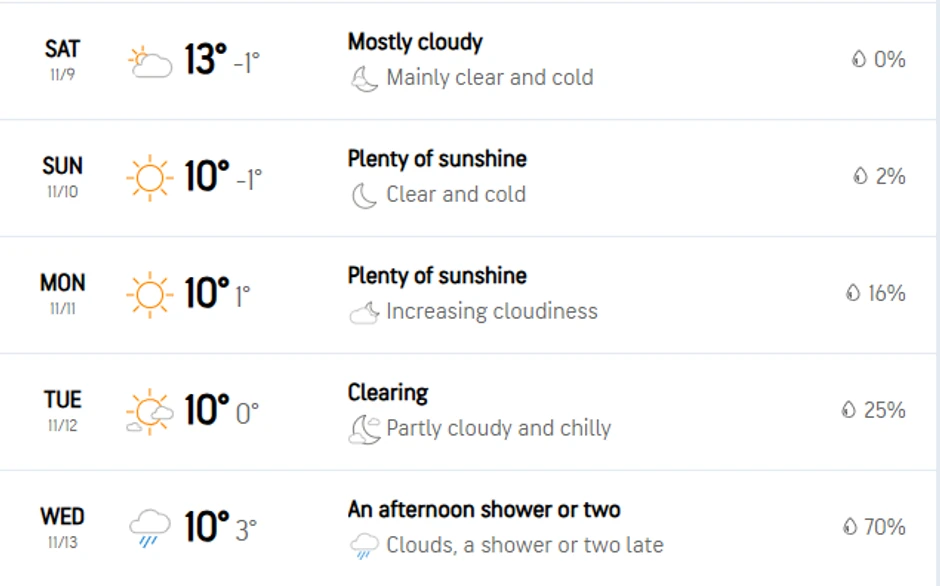Click 'Increasing cloudiness' night forecast text
This screenshot has width=940, height=586.
pos(492,312)
